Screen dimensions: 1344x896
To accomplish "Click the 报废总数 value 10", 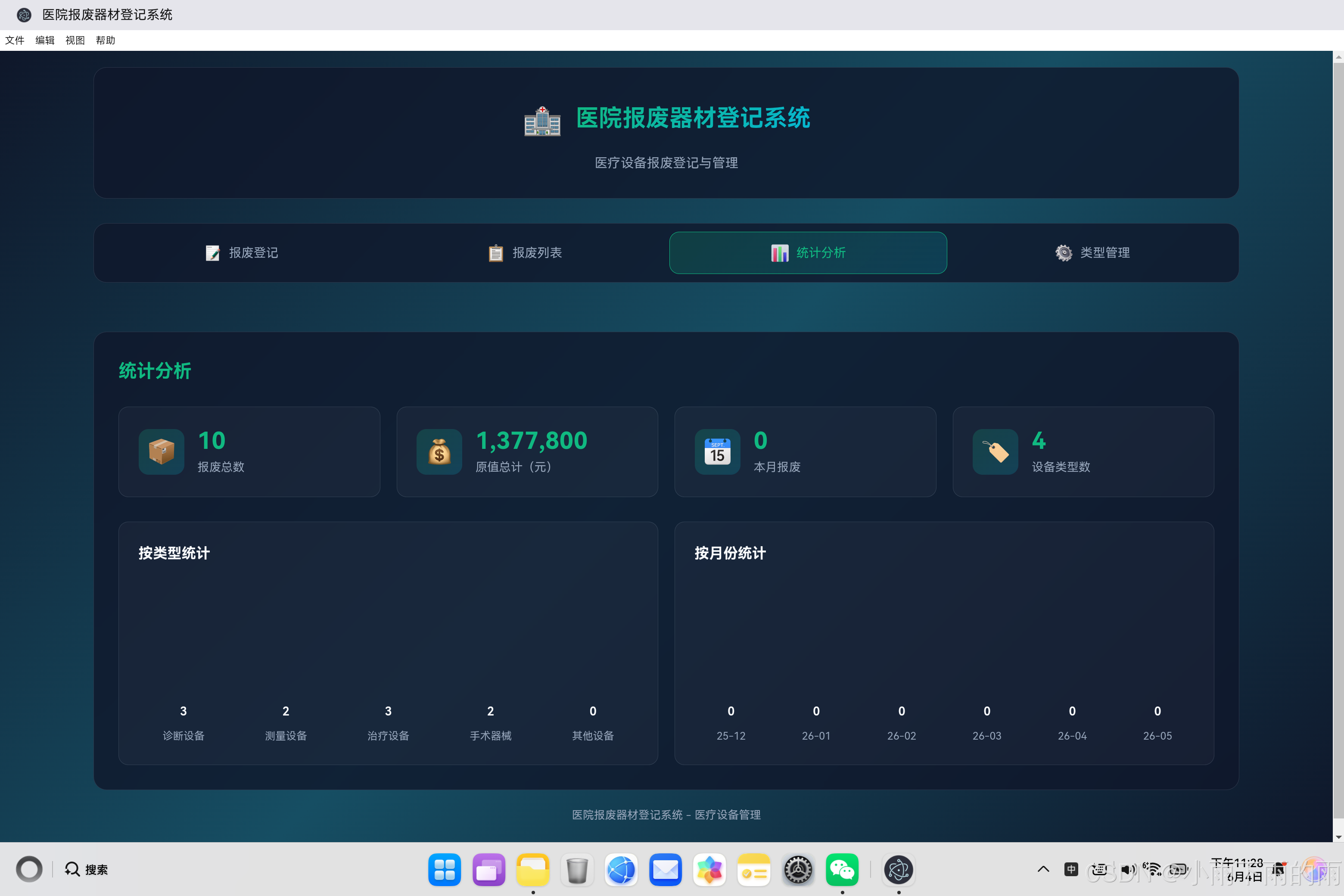I will click(212, 441).
